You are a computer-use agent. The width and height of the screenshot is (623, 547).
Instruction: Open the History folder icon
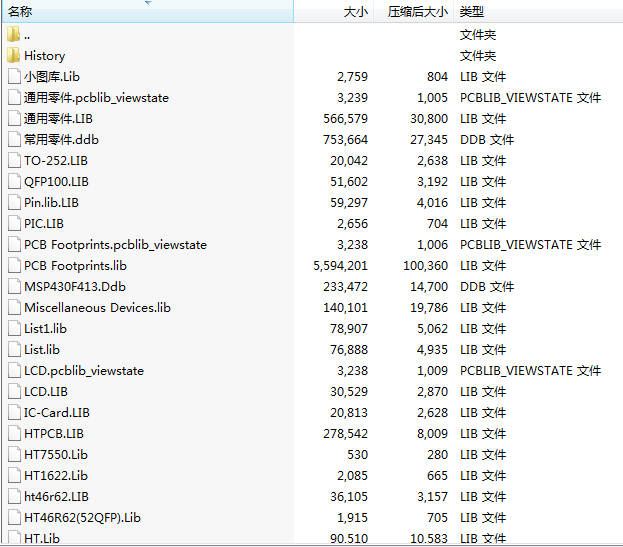14,56
